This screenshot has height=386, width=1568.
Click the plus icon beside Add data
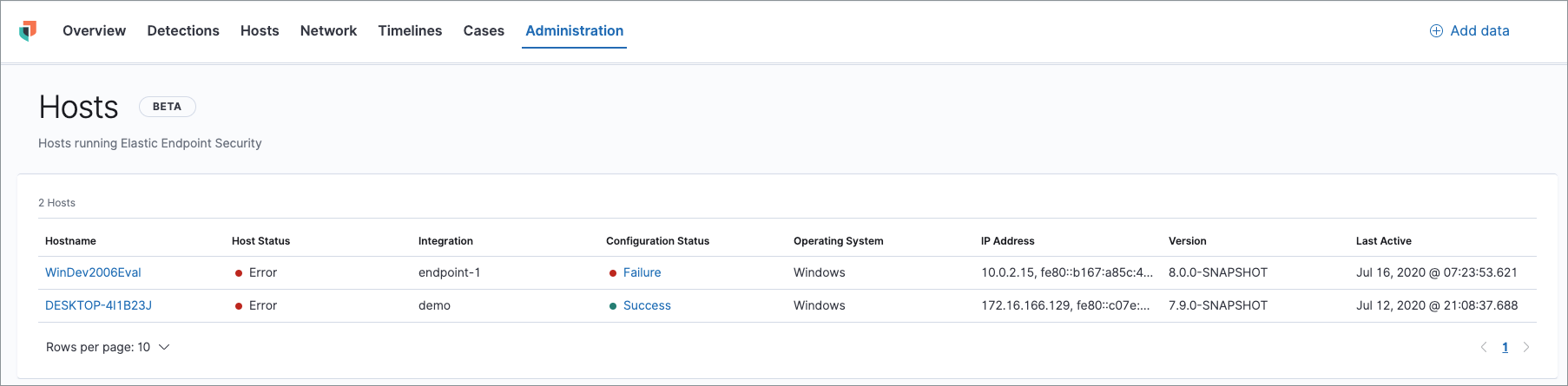click(x=1436, y=31)
